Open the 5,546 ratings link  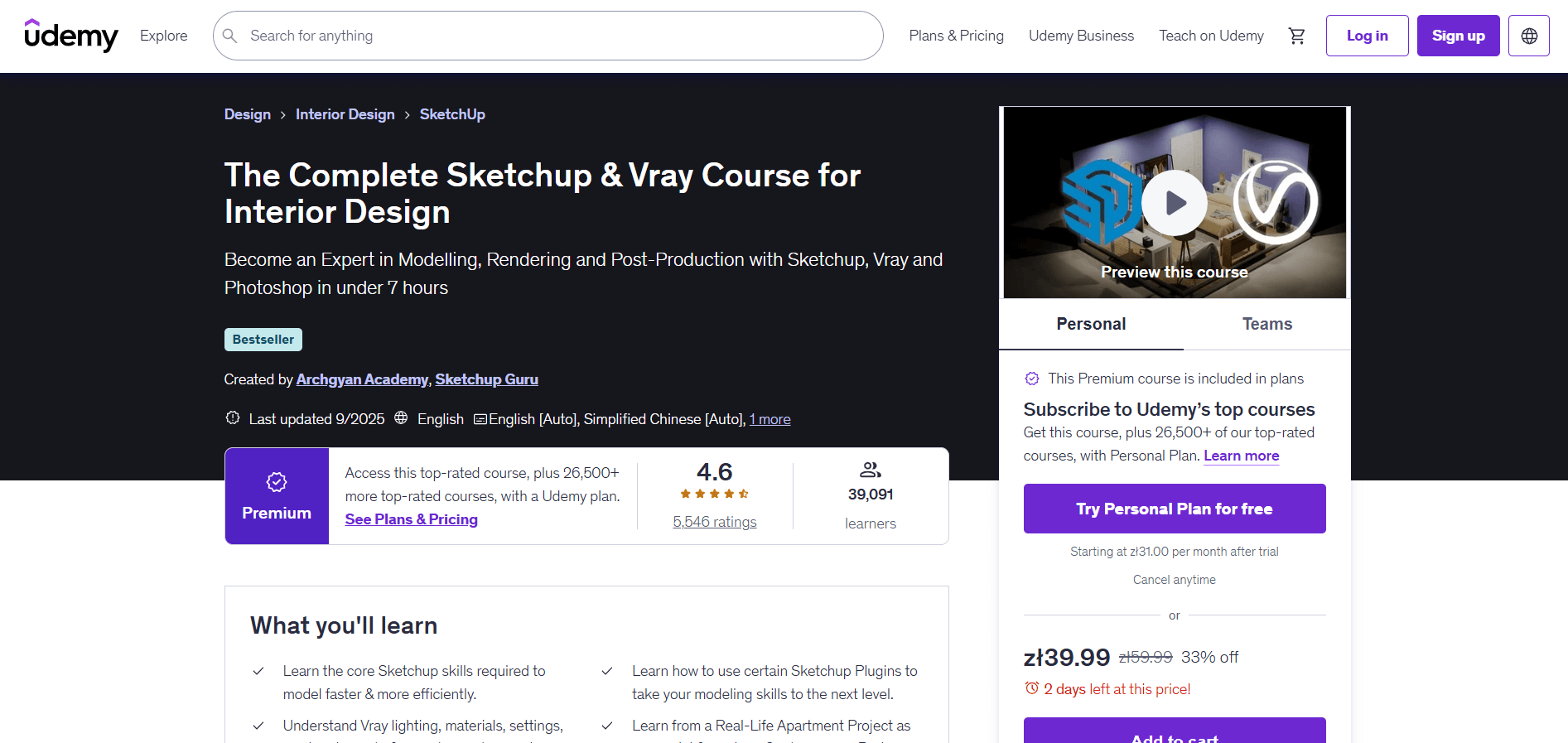click(715, 522)
